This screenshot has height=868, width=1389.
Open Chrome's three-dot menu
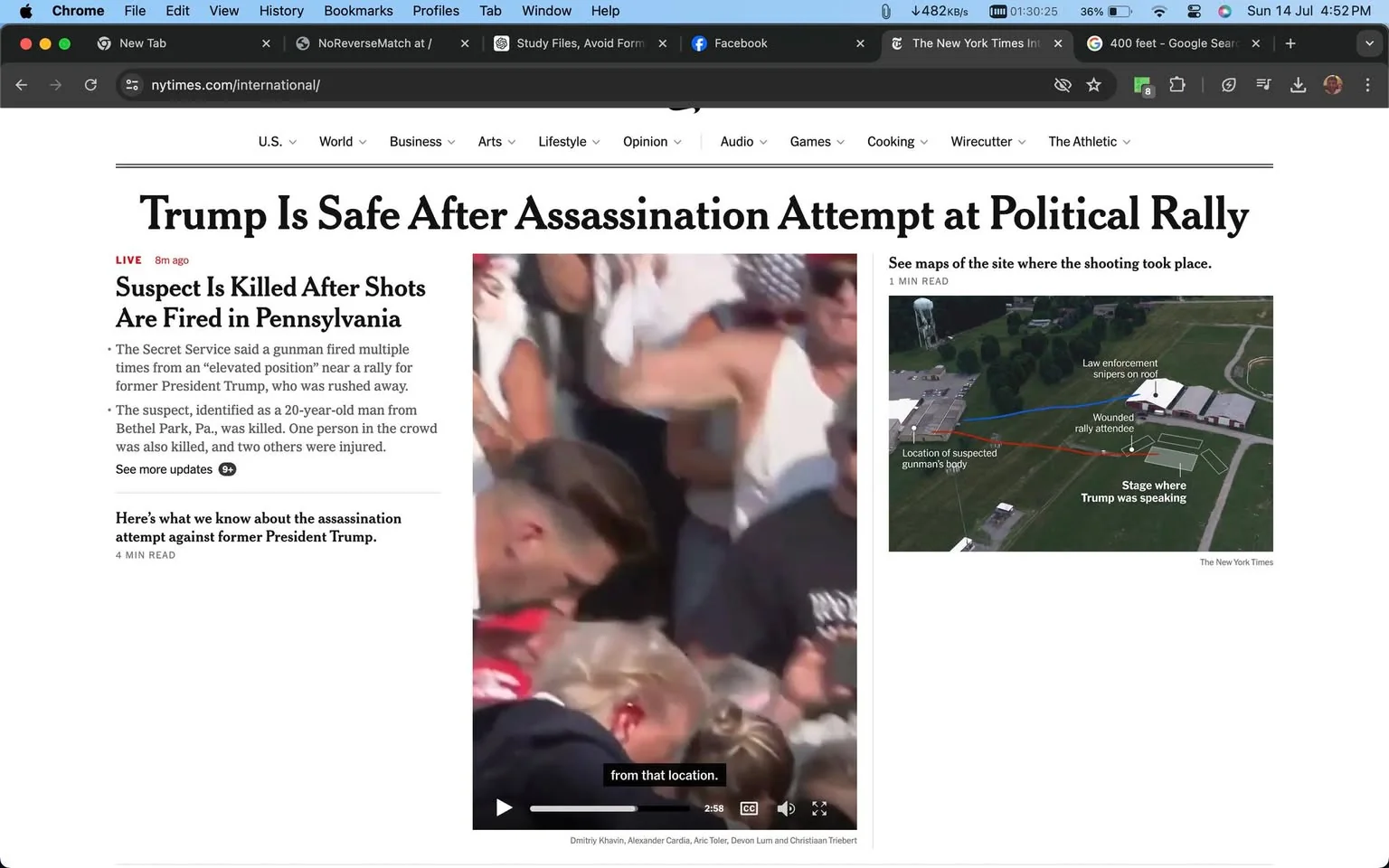pos(1367,85)
